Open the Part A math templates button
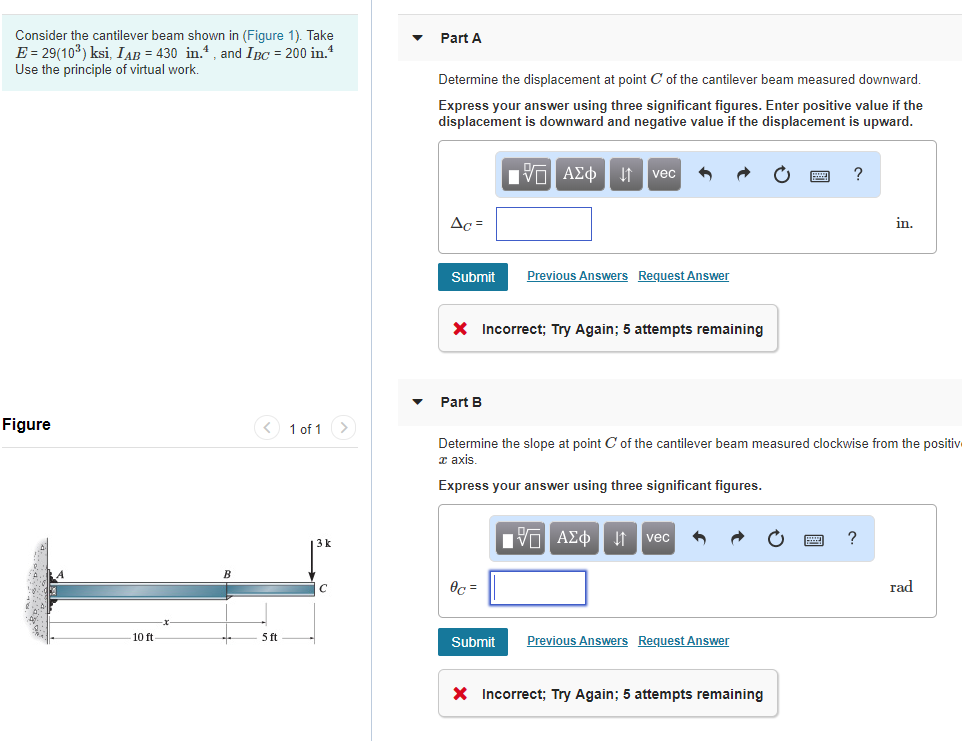 pyautogui.click(x=527, y=174)
